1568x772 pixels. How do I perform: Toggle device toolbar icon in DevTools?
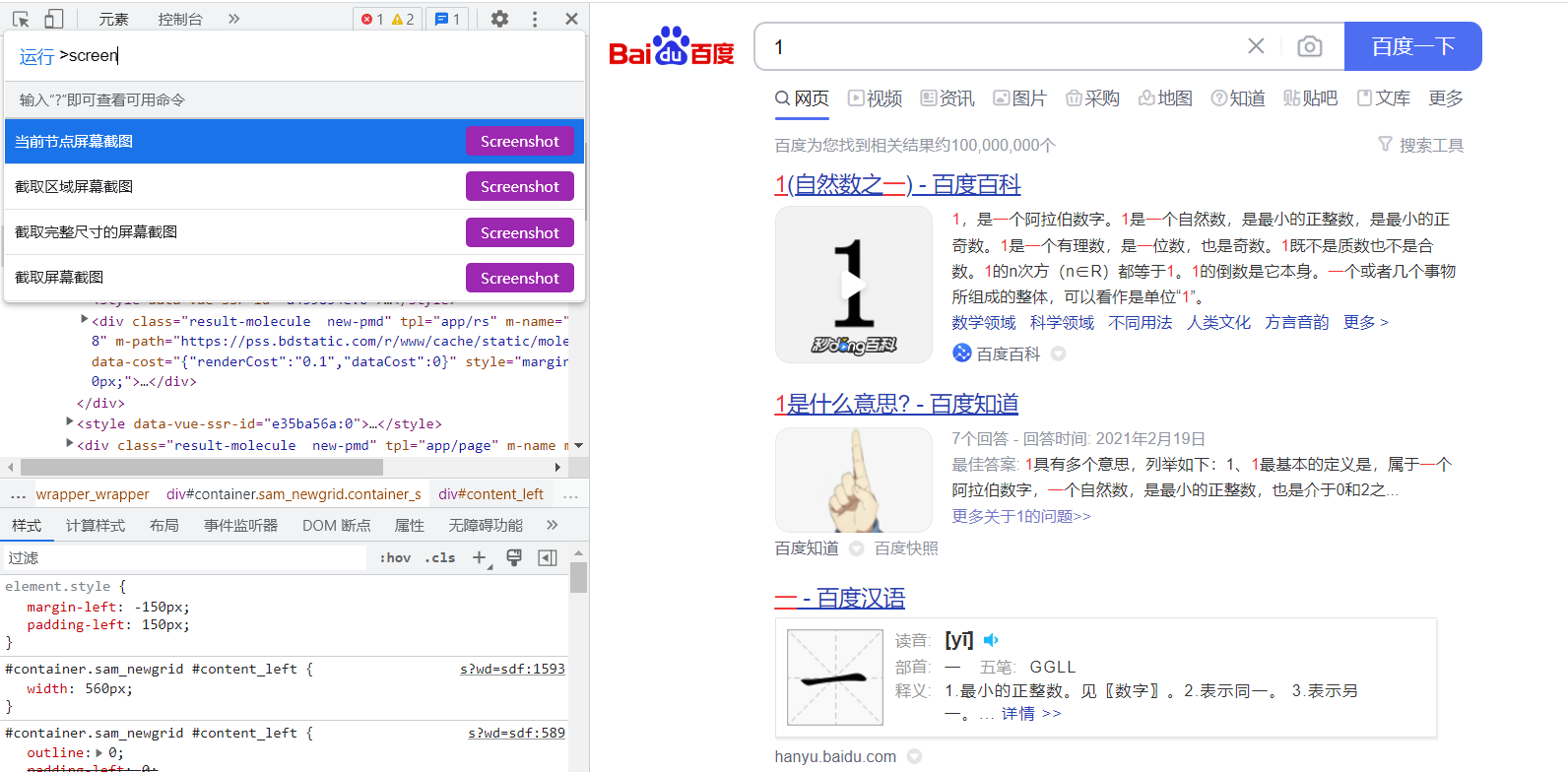(54, 19)
